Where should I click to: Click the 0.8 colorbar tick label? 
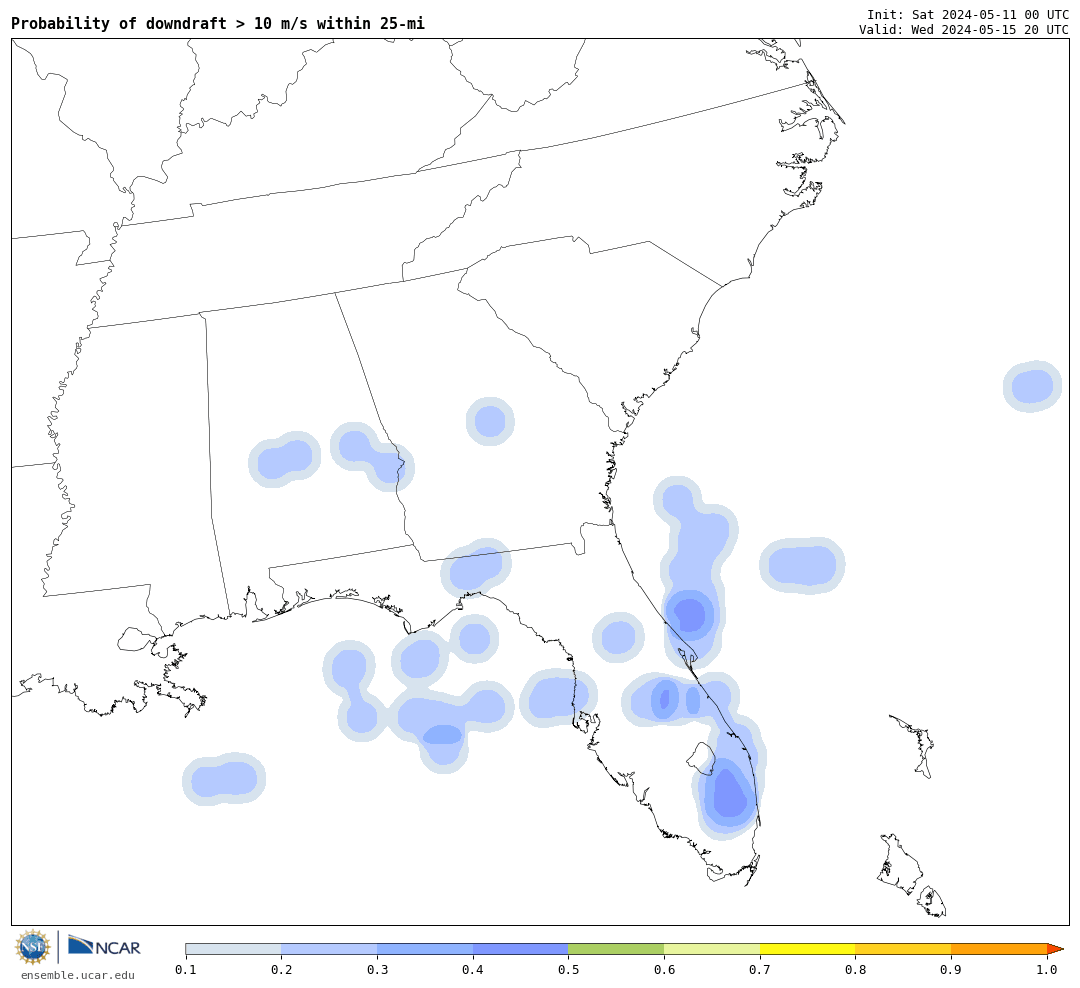coord(855,970)
